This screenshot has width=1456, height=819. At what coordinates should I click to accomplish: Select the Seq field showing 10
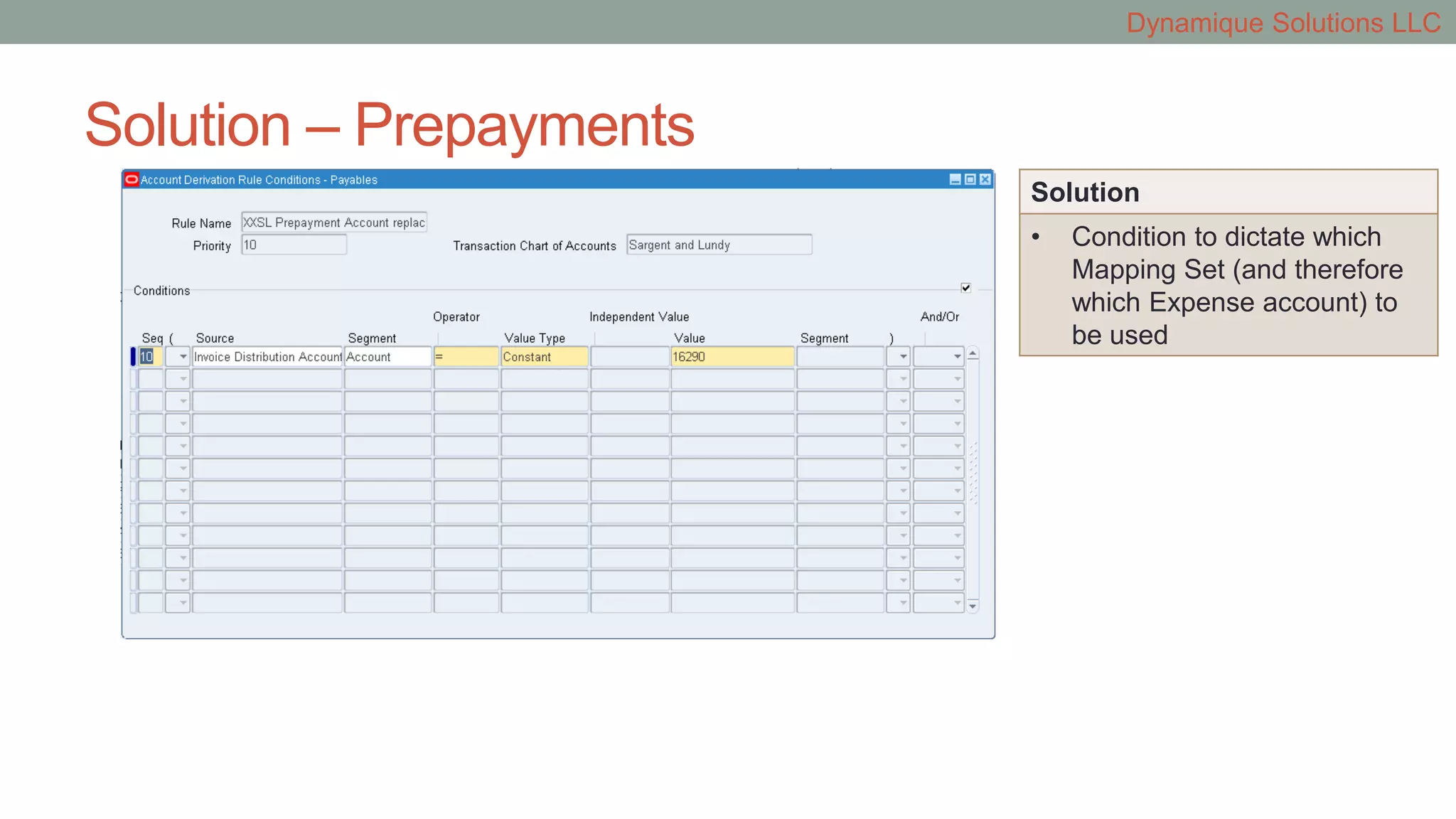pyautogui.click(x=150, y=357)
